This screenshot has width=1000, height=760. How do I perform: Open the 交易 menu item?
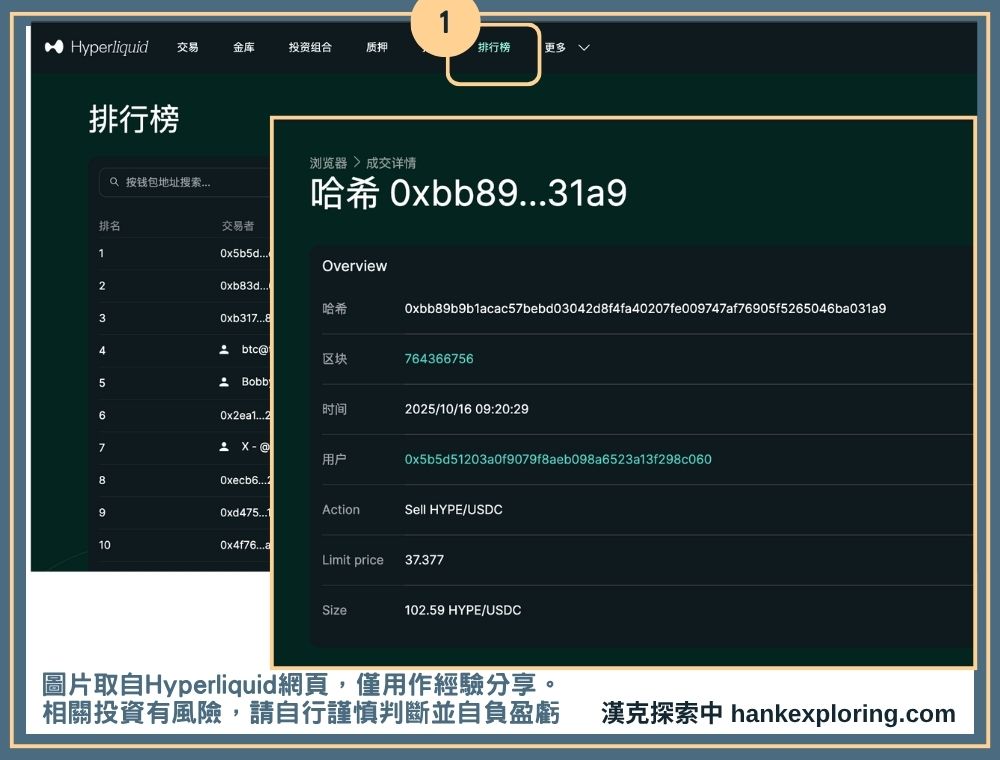(x=188, y=47)
